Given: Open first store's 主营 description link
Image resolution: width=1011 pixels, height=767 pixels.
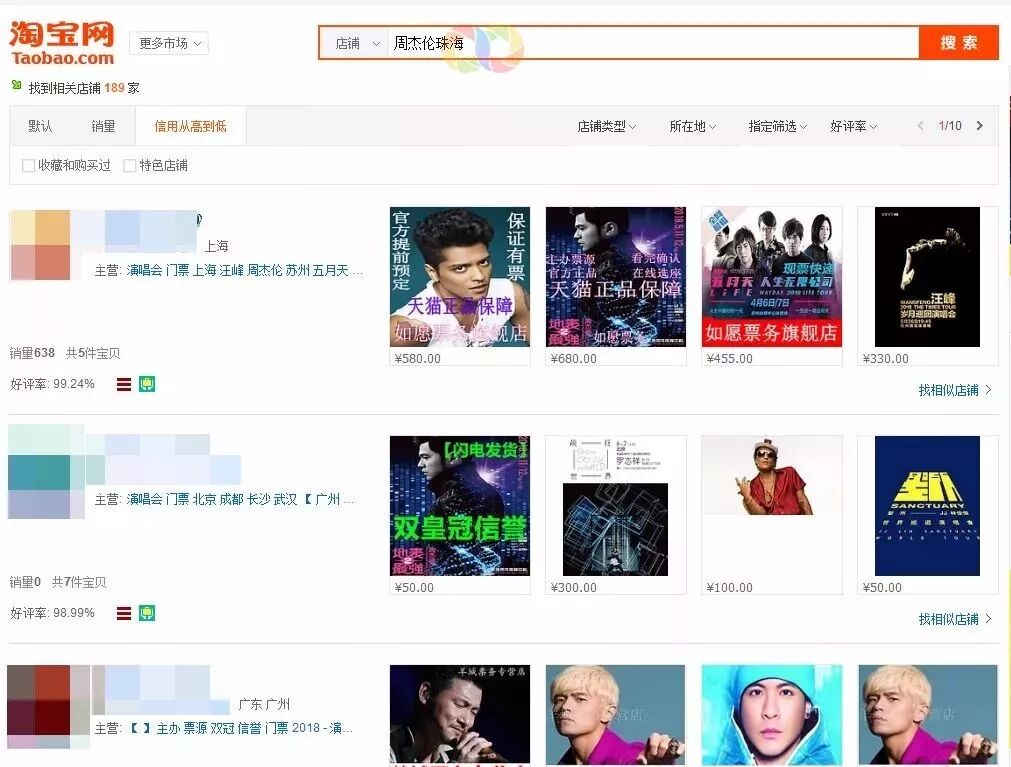Looking at the screenshot, I should (244, 271).
